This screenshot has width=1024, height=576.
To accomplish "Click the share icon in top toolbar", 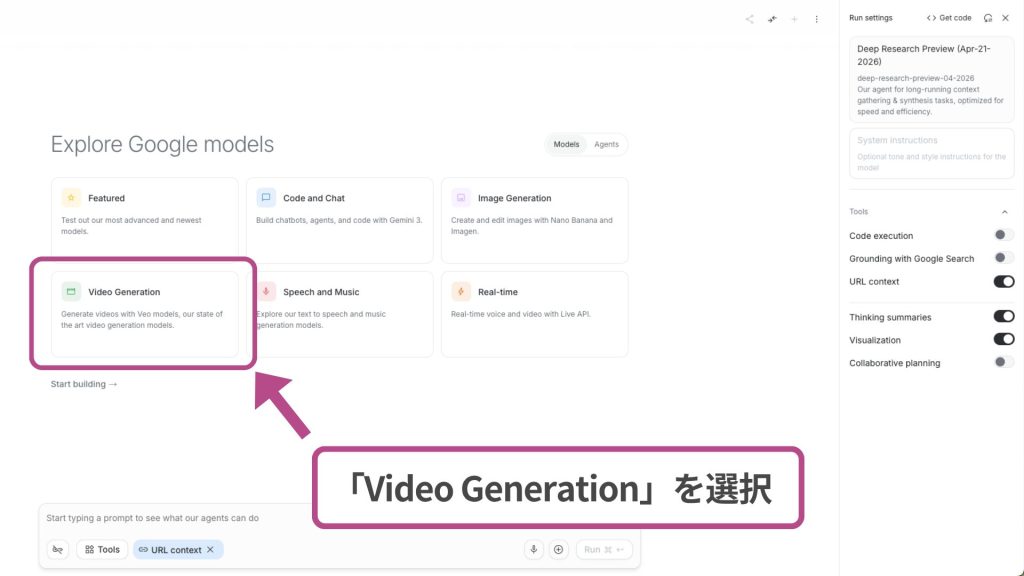I will (750, 19).
